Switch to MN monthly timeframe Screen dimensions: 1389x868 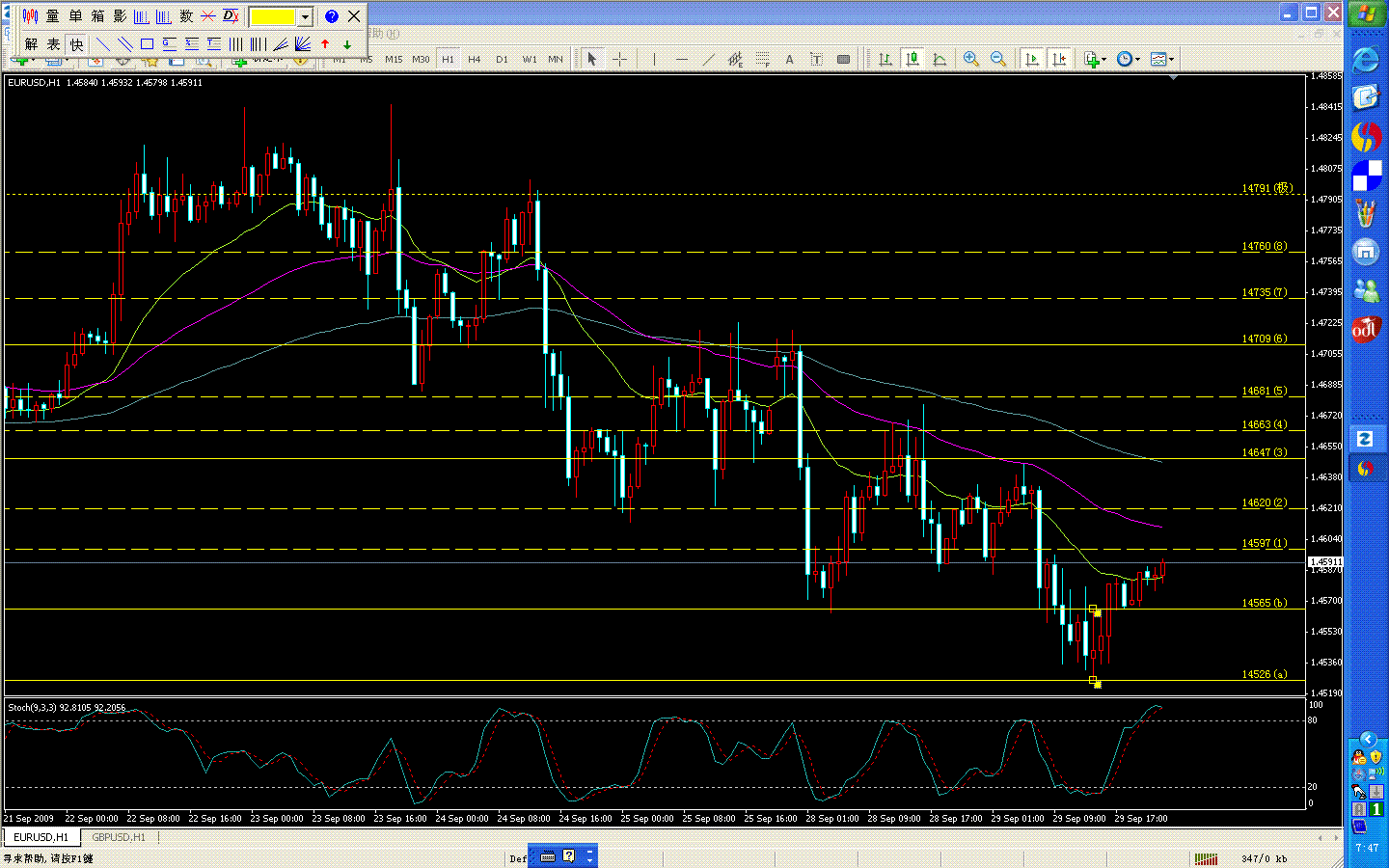coord(556,60)
